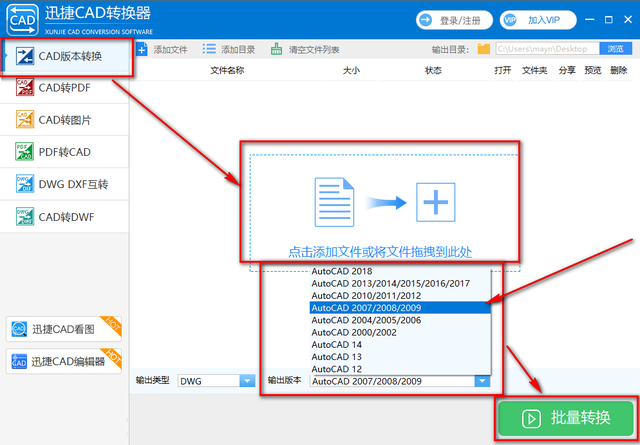The width and height of the screenshot is (640, 445).
Task: Click the 打开 column header
Action: pyautogui.click(x=502, y=70)
